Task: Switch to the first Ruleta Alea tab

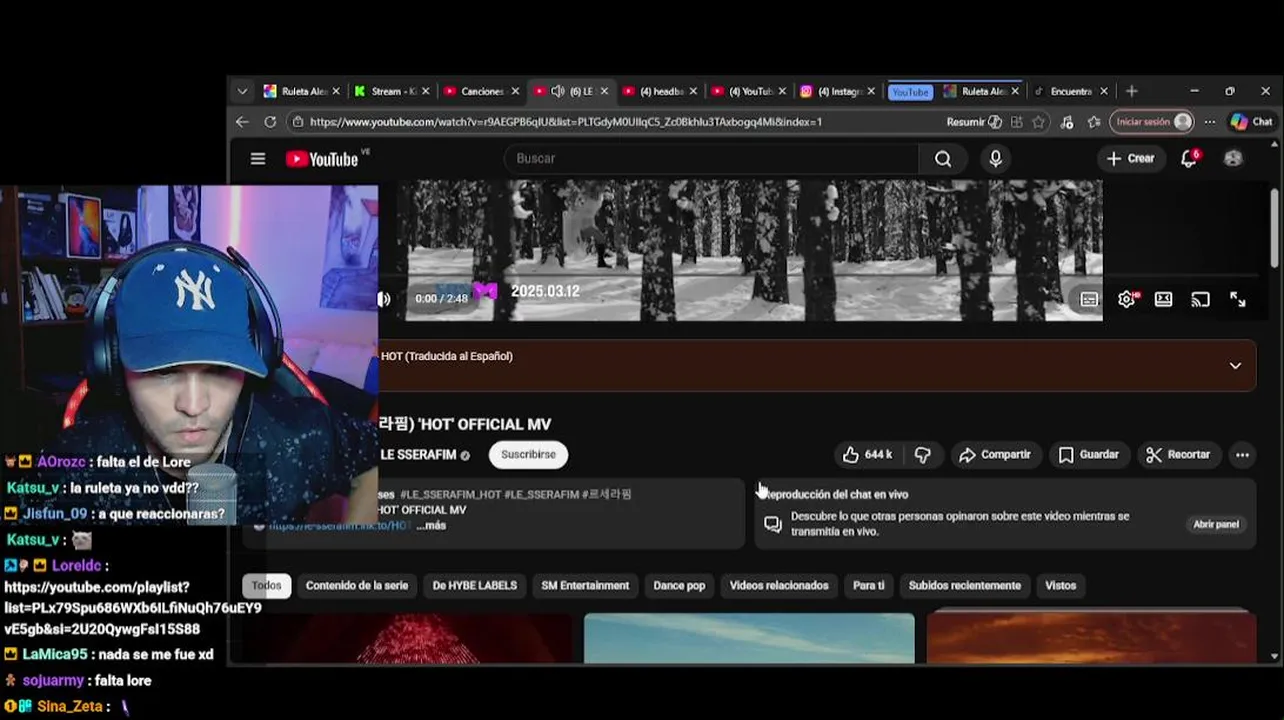Action: pos(302,91)
